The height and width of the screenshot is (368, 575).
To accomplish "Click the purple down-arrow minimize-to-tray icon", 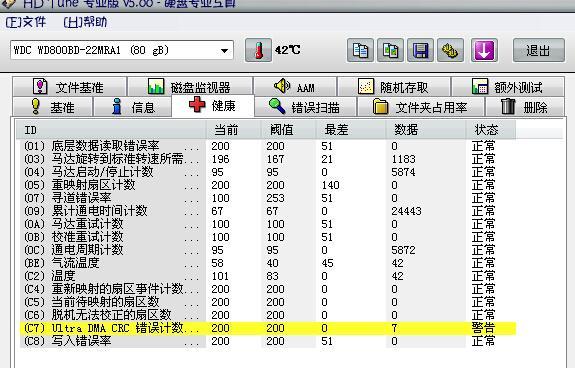I will pos(484,50).
